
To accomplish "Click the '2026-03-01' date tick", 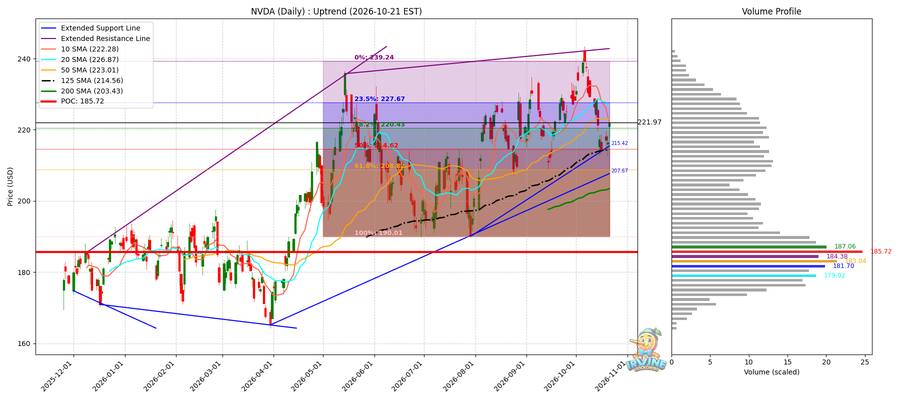I will (207, 375).
